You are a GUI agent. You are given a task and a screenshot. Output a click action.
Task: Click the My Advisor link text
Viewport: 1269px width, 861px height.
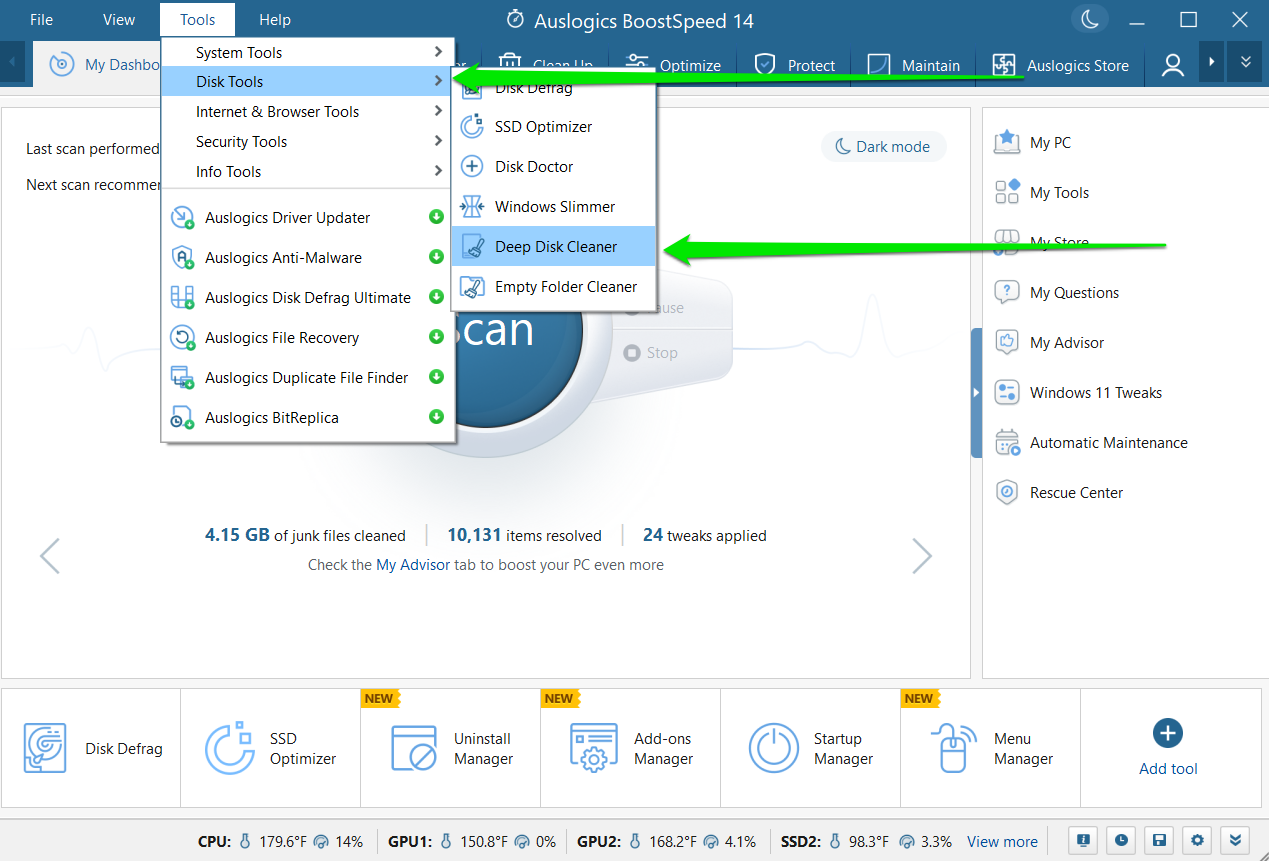pyautogui.click(x=412, y=565)
